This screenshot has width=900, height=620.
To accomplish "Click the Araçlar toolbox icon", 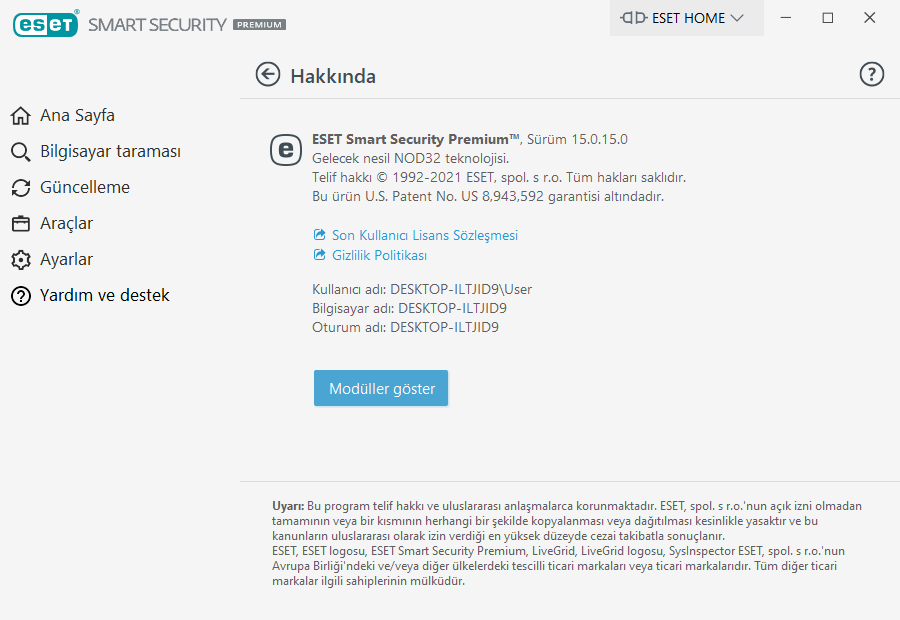I will click(x=20, y=224).
